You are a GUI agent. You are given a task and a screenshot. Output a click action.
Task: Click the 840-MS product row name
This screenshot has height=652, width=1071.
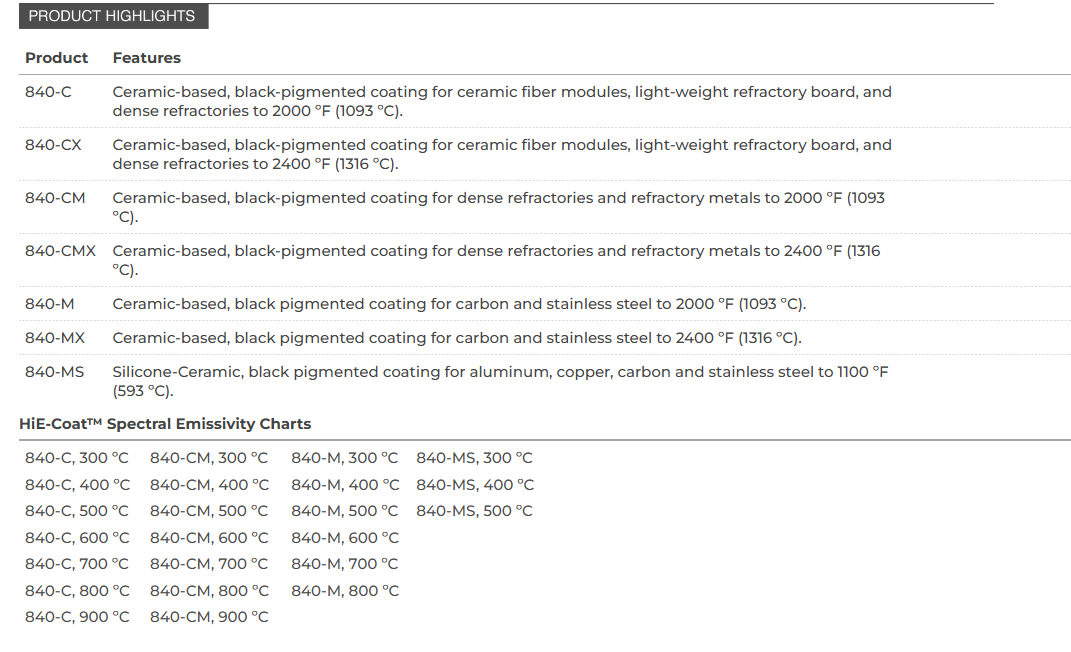[x=55, y=371]
